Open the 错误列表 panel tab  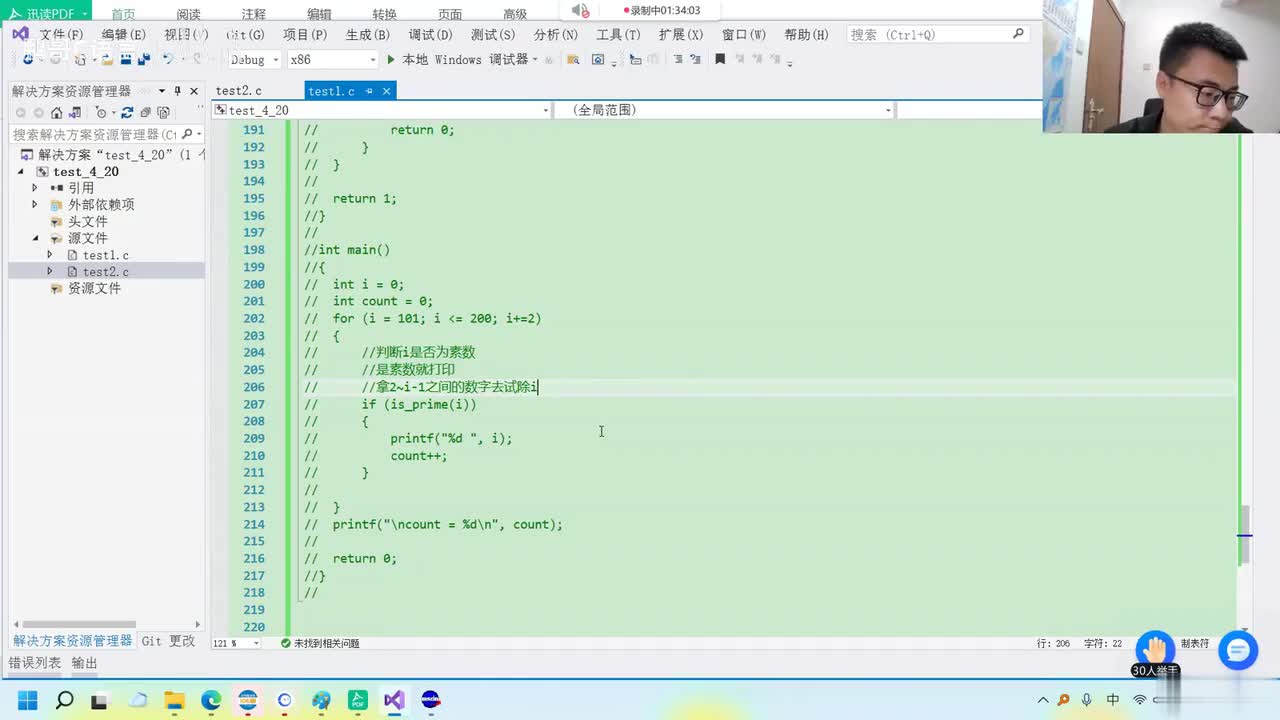35,663
